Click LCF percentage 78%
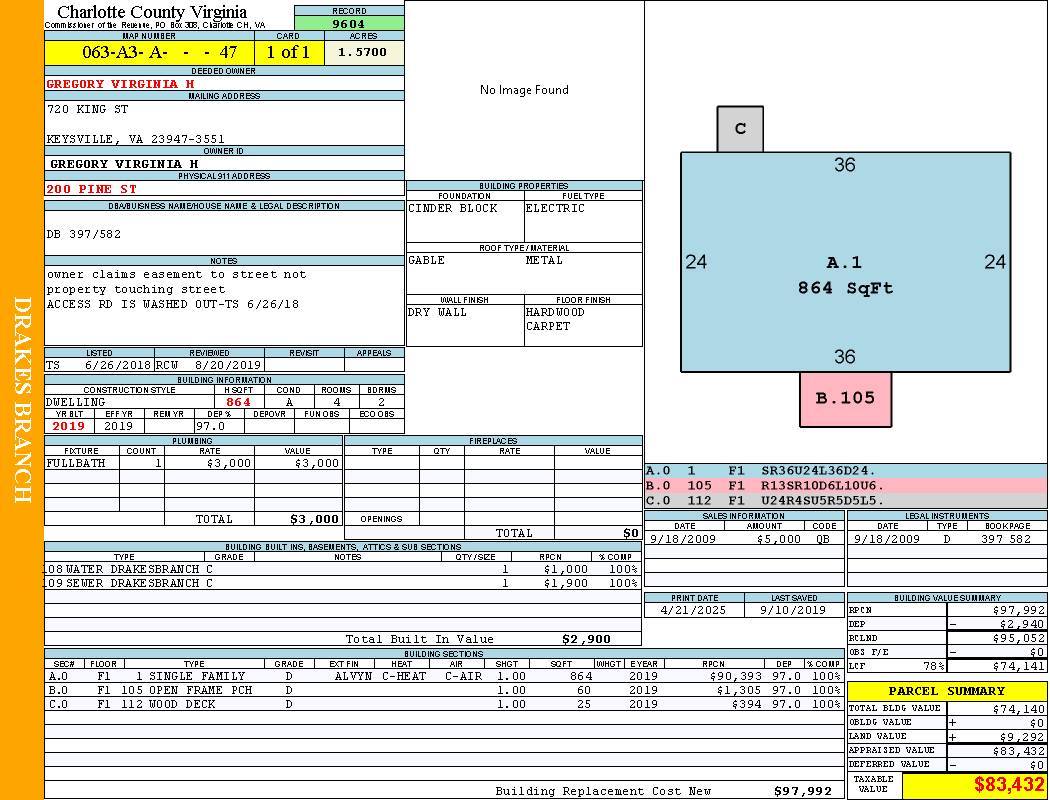Viewport: 1050px width, 800px height. pos(933,666)
